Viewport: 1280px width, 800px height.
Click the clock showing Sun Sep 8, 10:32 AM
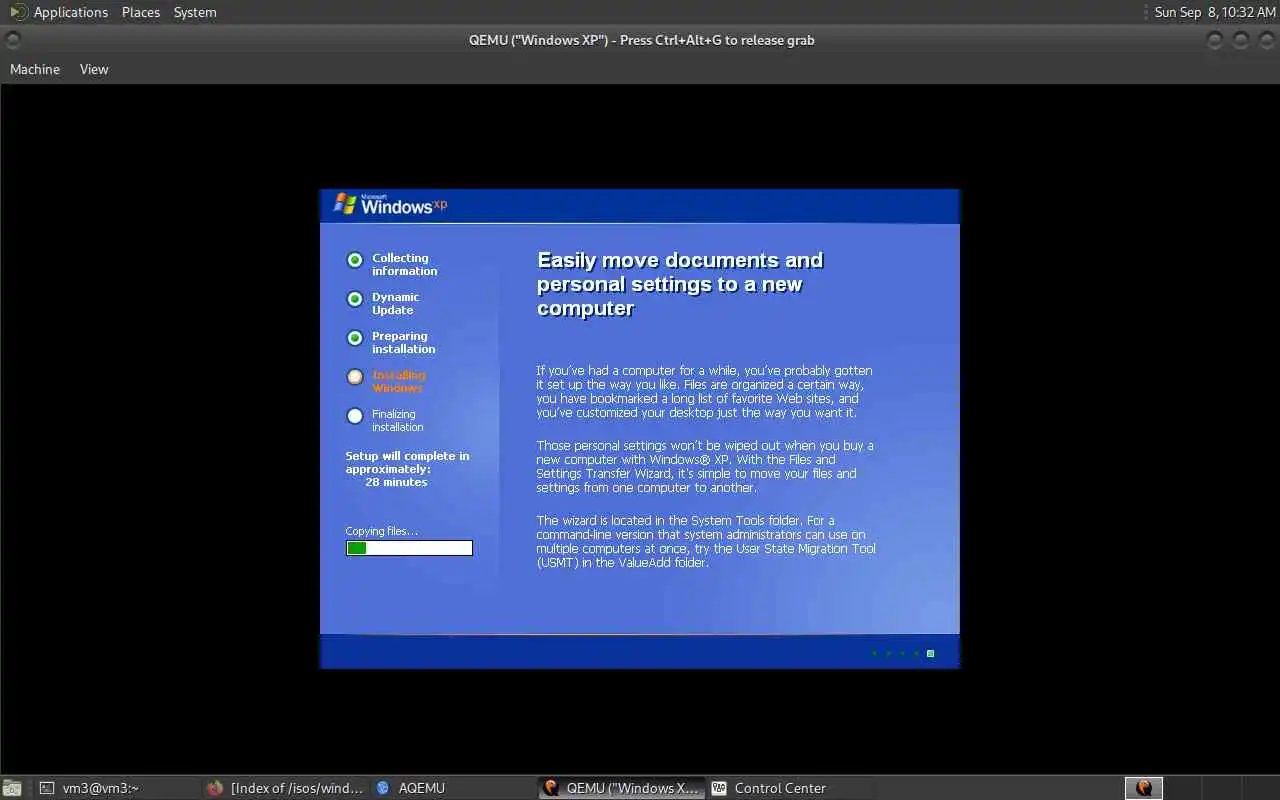[1215, 12]
